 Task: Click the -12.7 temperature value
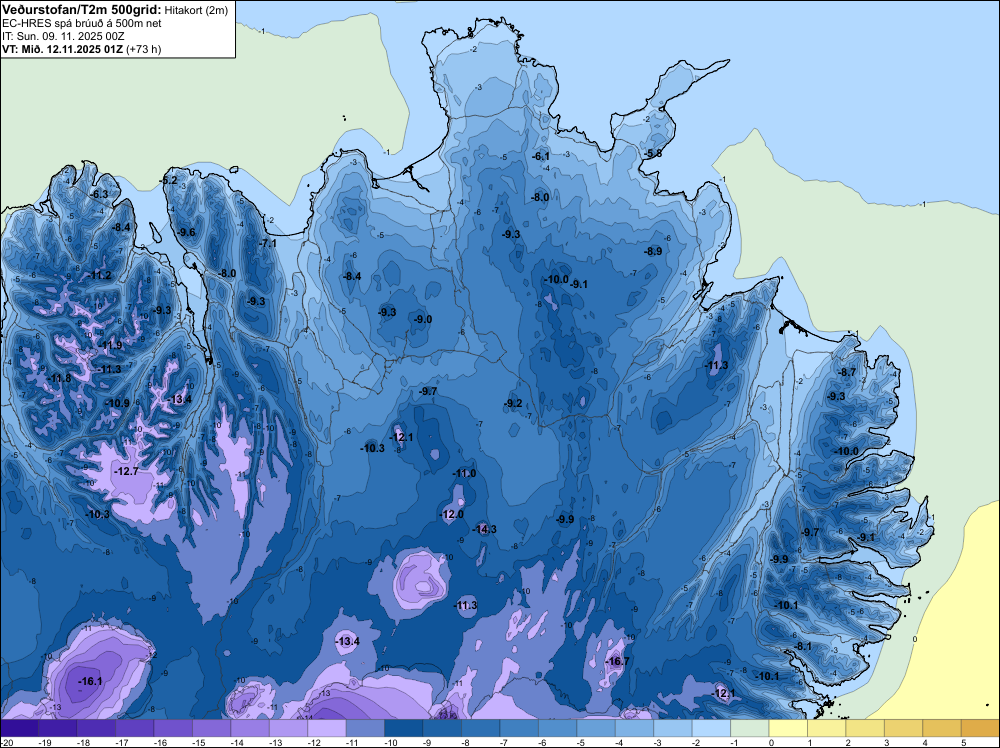(x=126, y=471)
